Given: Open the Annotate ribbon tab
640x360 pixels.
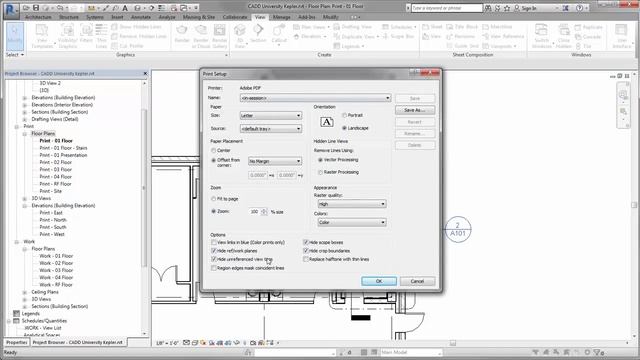Looking at the screenshot, I should (141, 17).
